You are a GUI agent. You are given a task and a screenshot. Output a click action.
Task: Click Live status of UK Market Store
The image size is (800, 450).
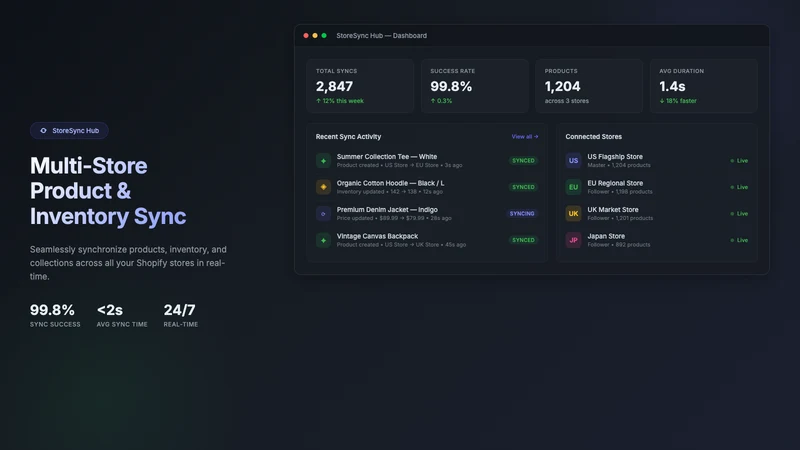[739, 214]
